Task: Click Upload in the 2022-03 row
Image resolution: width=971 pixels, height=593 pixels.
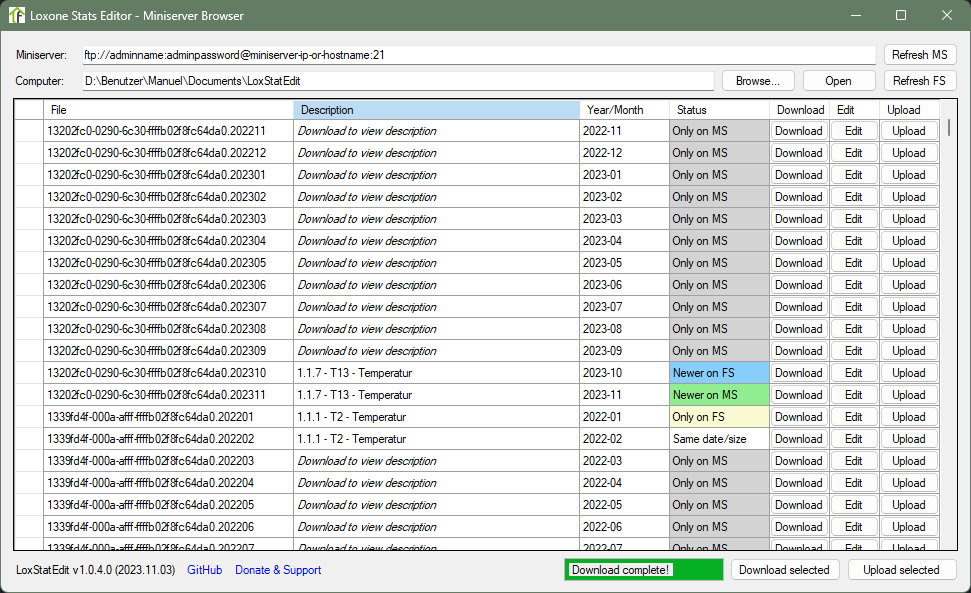Action: pyautogui.click(x=909, y=461)
